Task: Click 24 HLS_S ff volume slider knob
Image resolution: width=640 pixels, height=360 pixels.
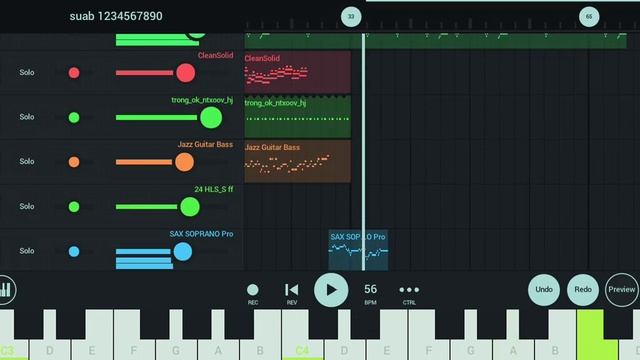Action: pyautogui.click(x=190, y=207)
